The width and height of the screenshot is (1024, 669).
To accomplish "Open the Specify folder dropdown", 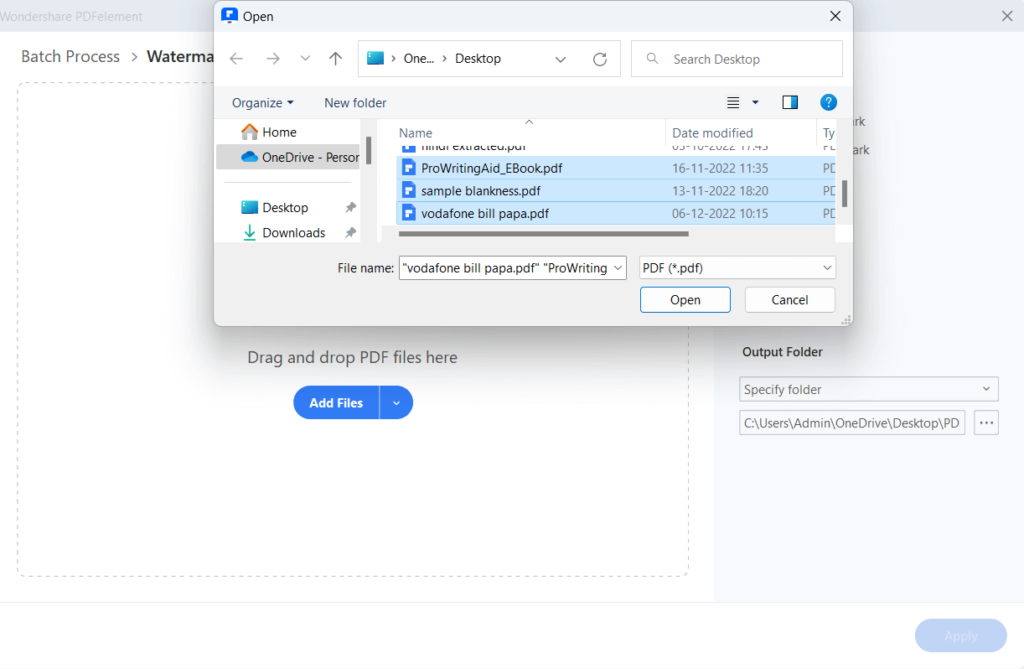I will click(869, 389).
